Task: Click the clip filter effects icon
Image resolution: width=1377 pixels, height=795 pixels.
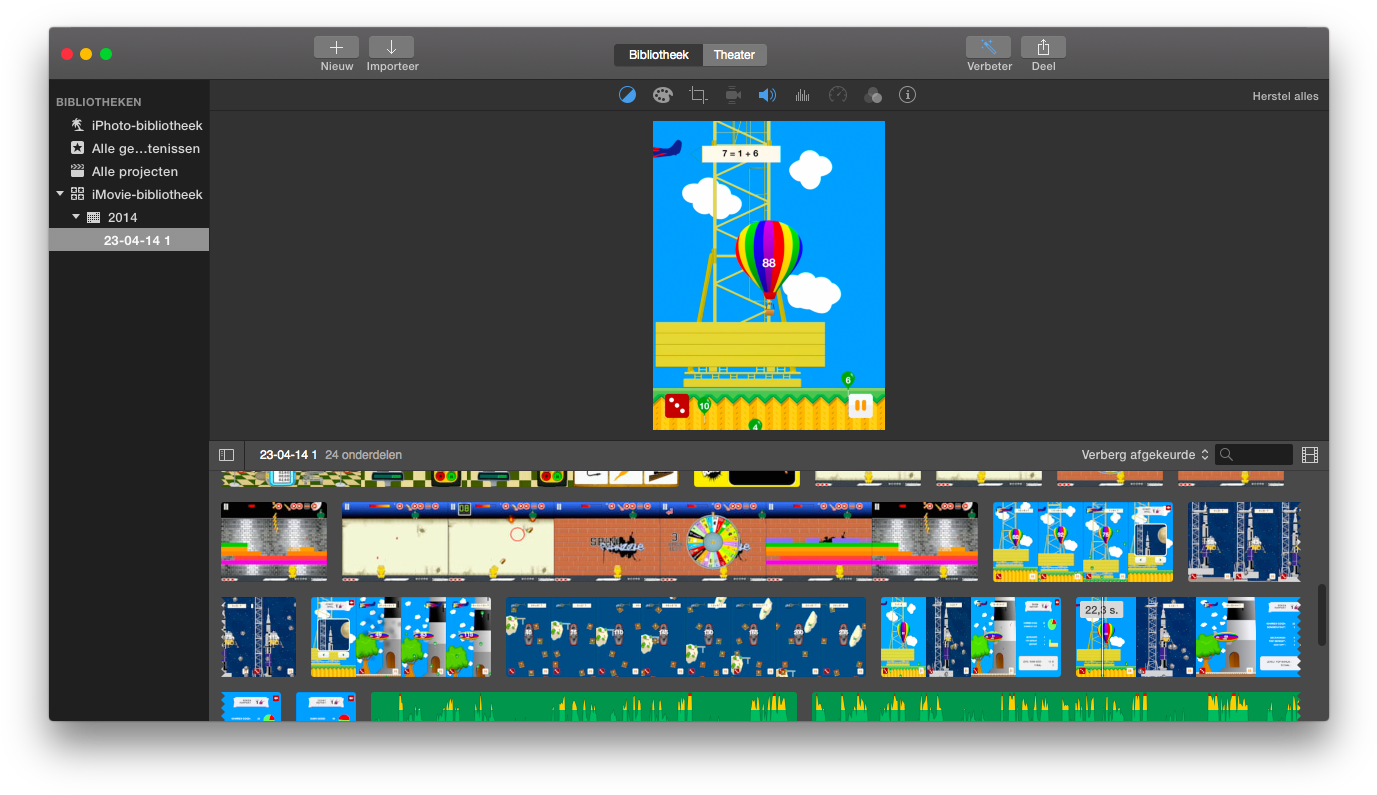Action: [x=872, y=95]
